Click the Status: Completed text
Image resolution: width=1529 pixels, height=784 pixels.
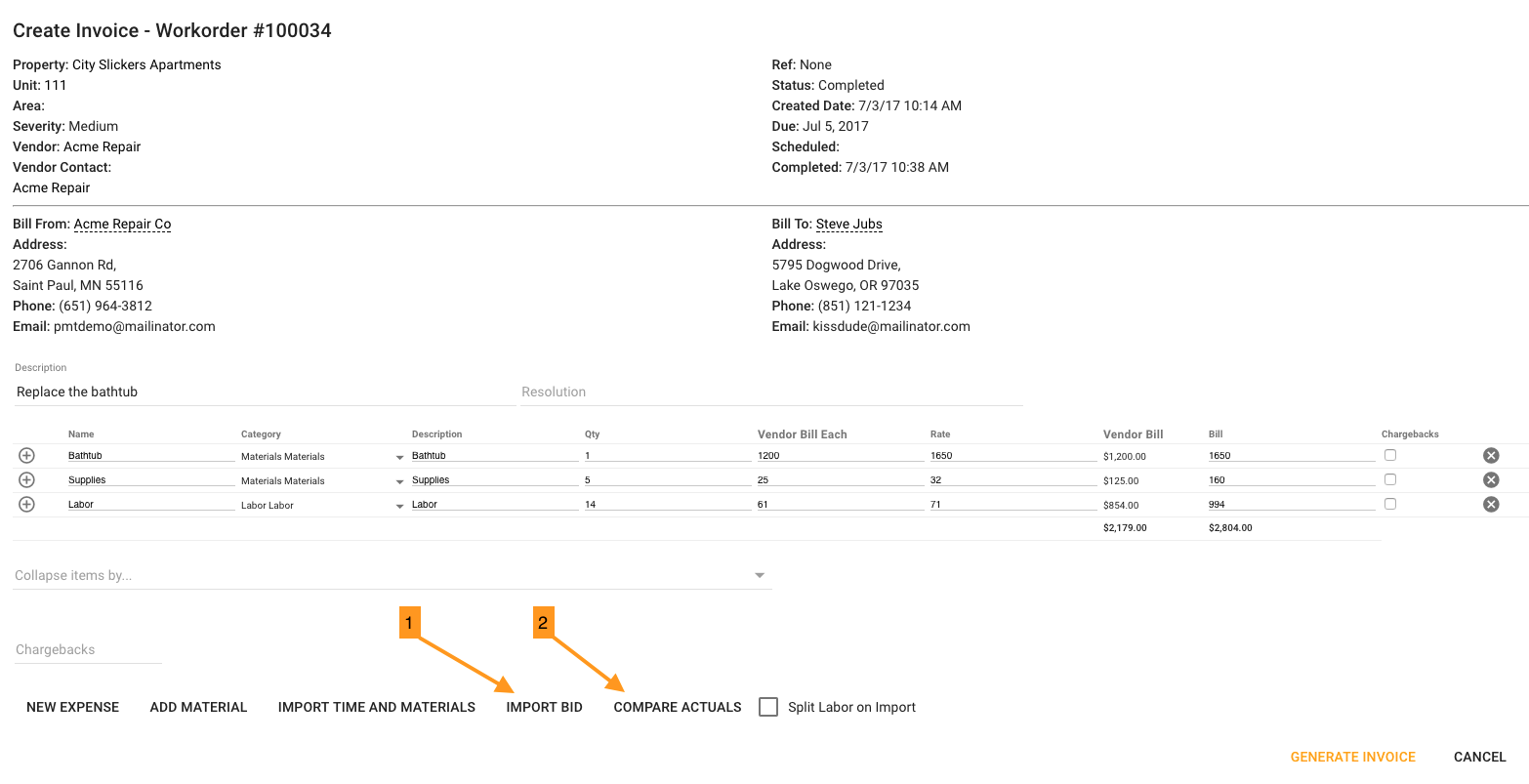828,85
